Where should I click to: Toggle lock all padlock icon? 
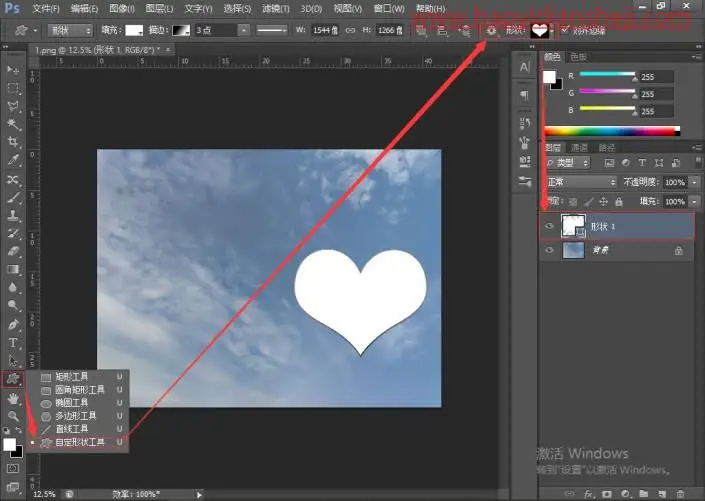click(619, 202)
